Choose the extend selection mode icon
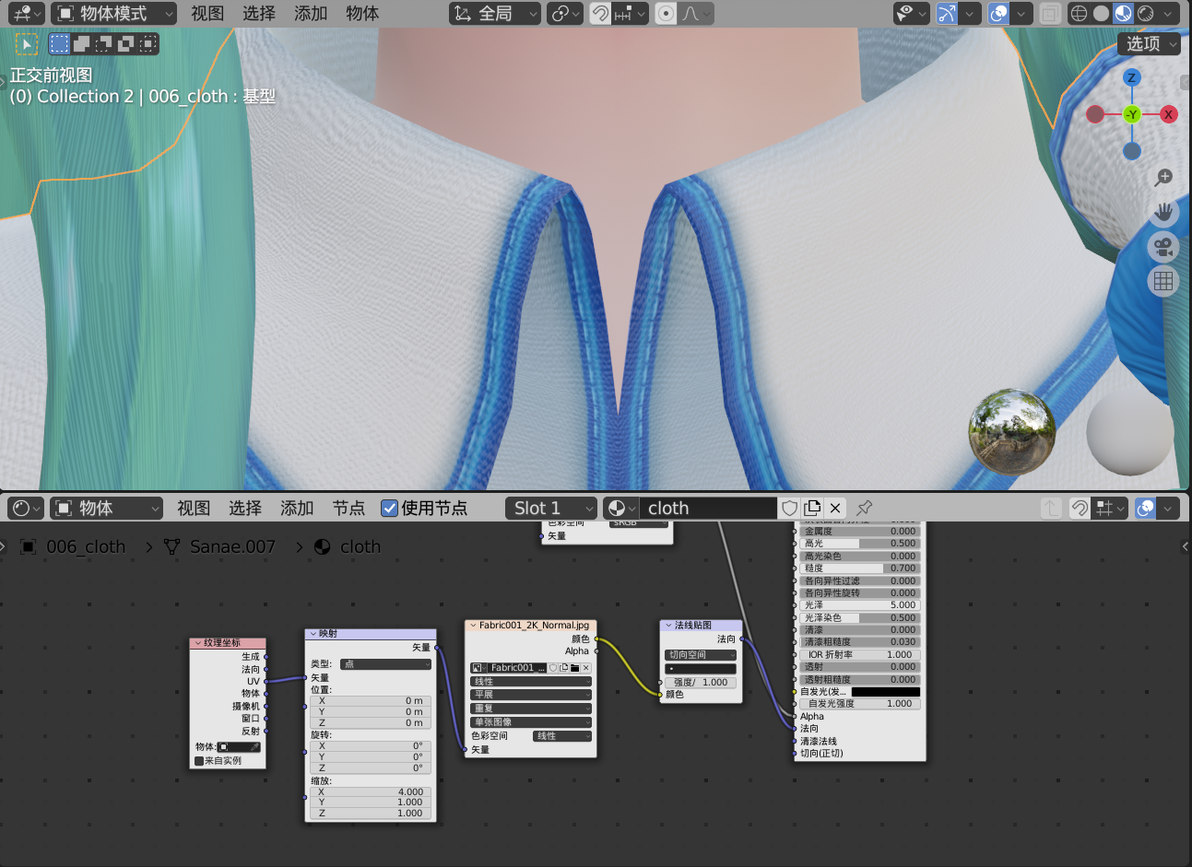1192x867 pixels. (81, 44)
